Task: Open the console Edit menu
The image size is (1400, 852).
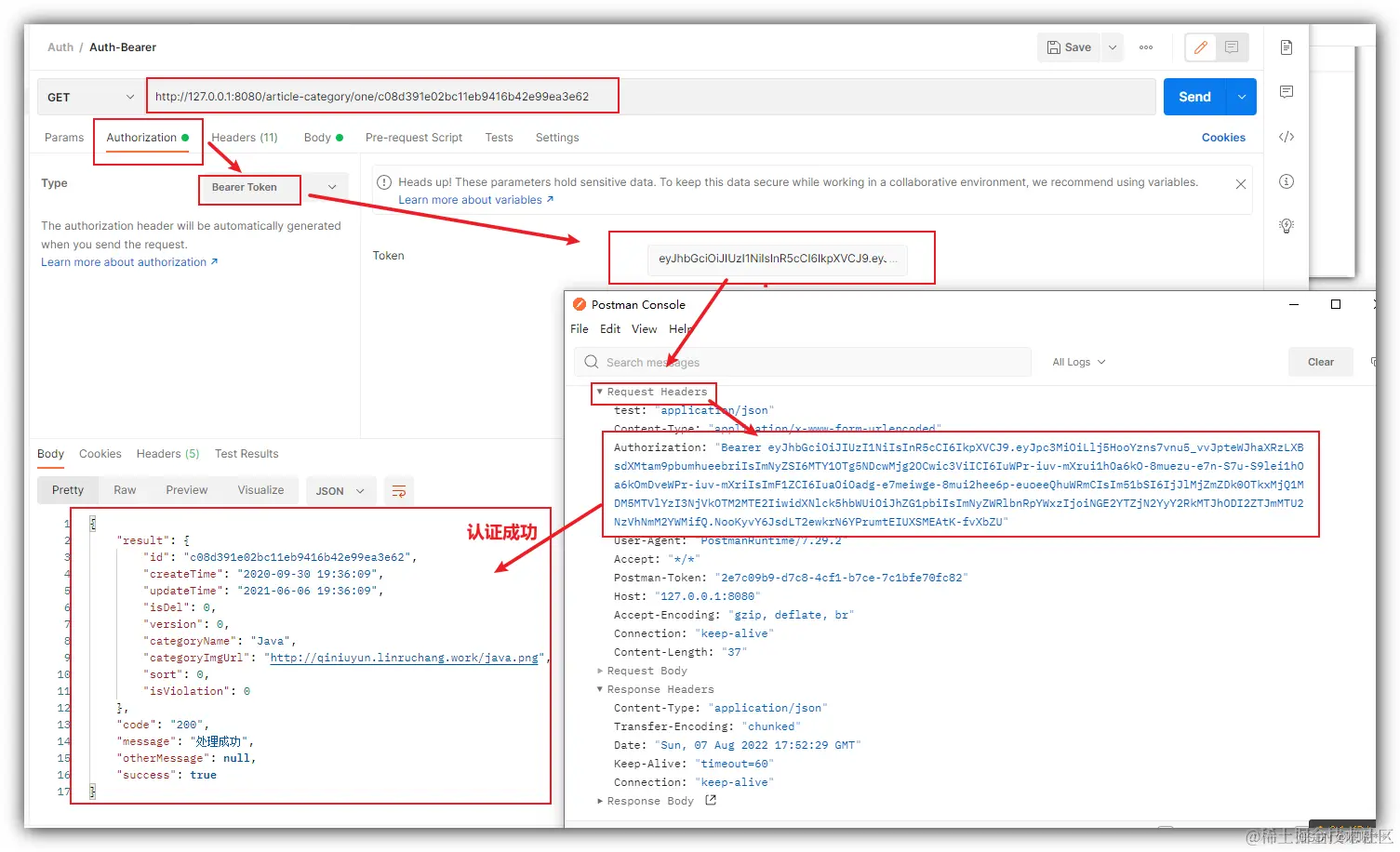Action: (610, 329)
